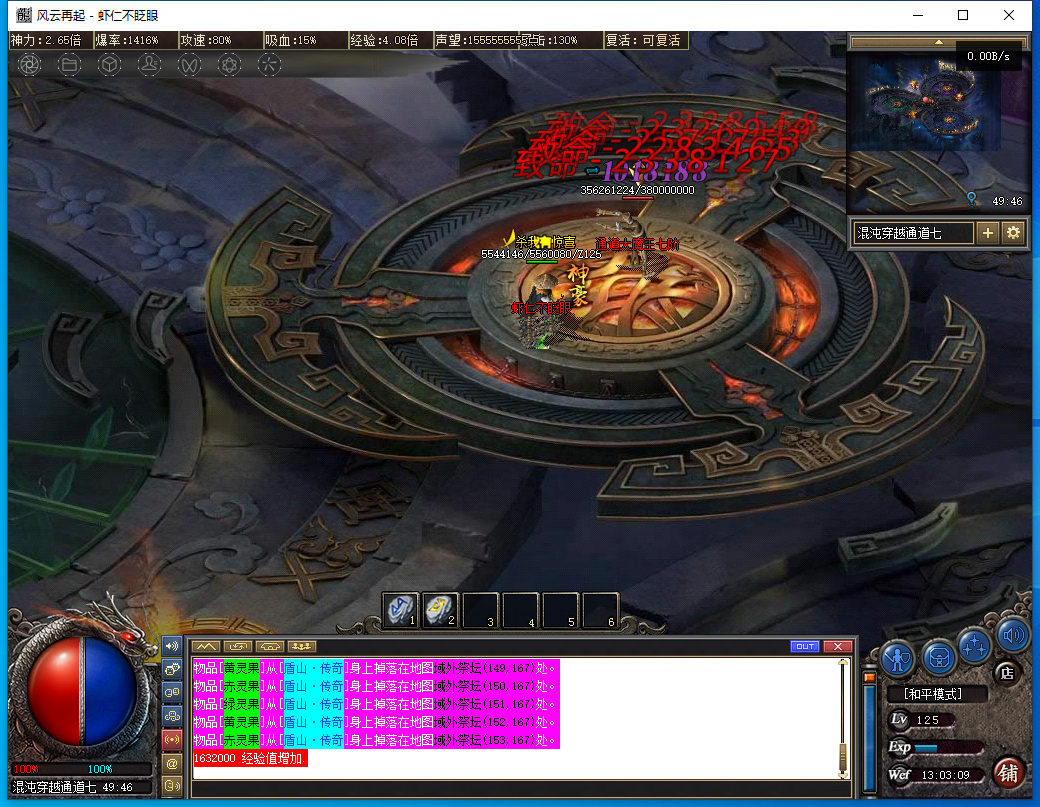Screen dimensions: 1040x807
Task: Click the chat log scrollbar
Action: [843, 719]
